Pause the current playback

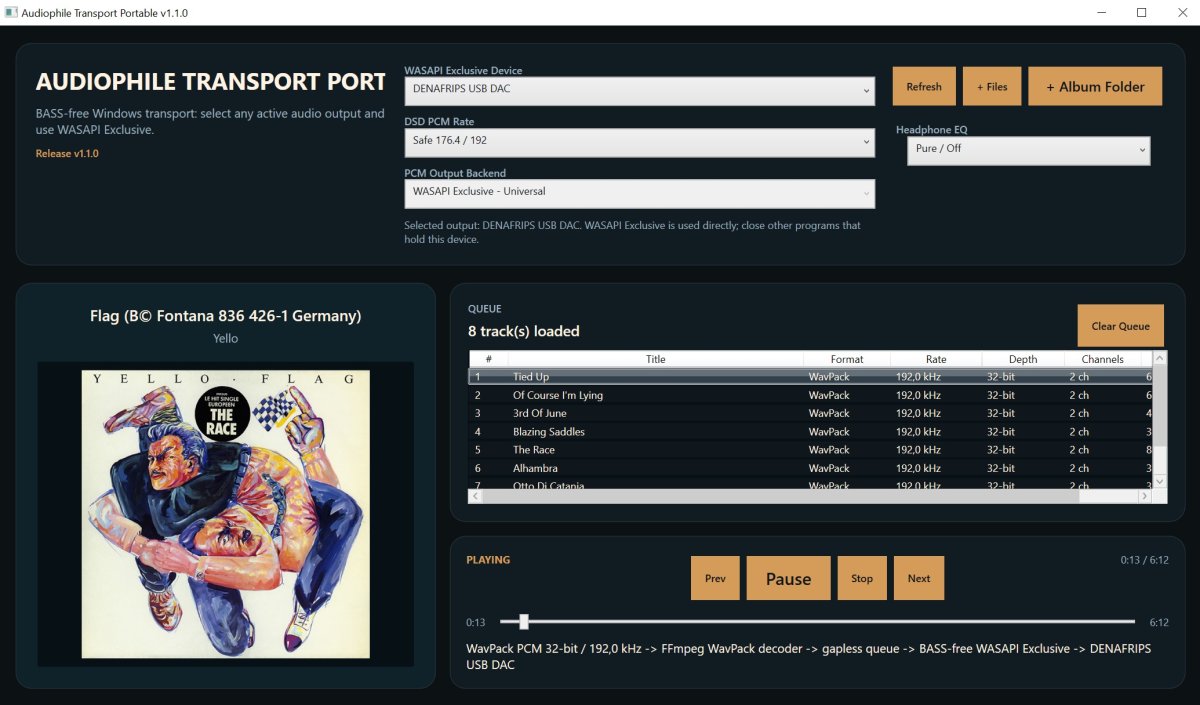click(788, 578)
